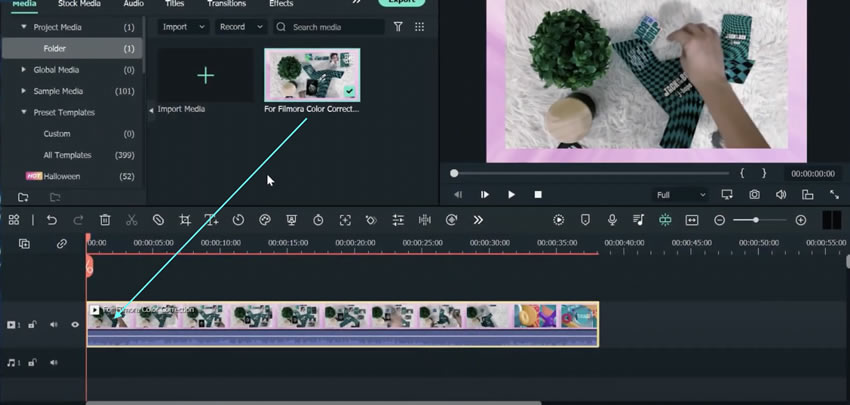
Task: Switch media view with the grid icon
Action: [x=419, y=27]
